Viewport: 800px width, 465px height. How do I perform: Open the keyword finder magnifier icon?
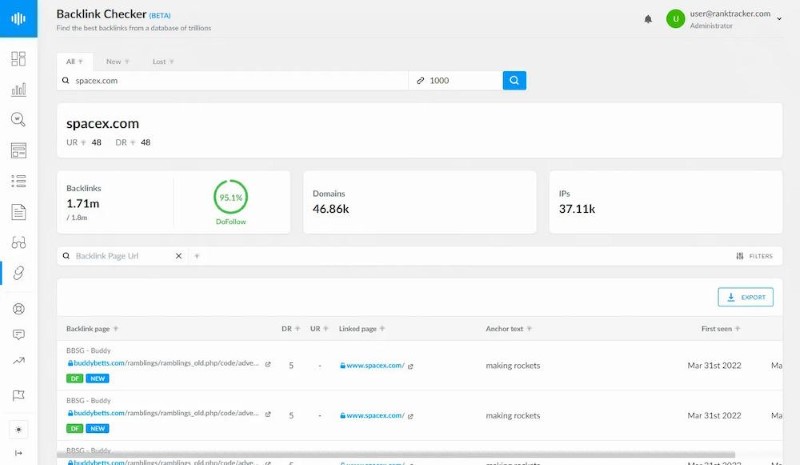[18, 119]
